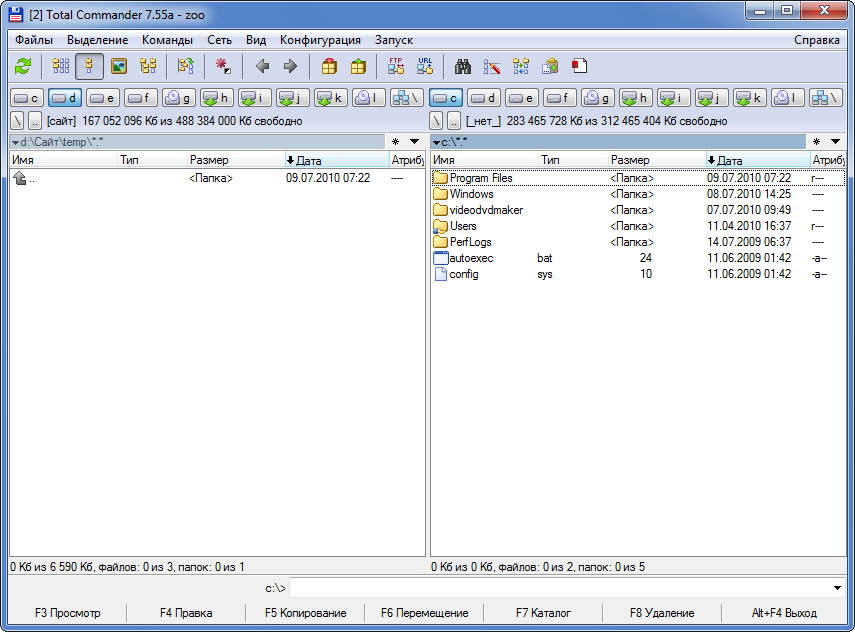
Task: Open the command line history dropdown
Action: 836,588
